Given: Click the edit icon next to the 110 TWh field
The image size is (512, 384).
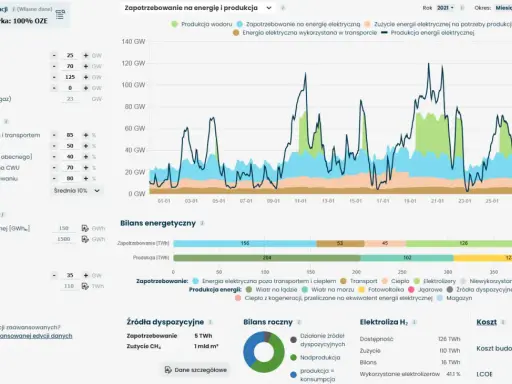Looking at the screenshot, I should coord(85,286).
